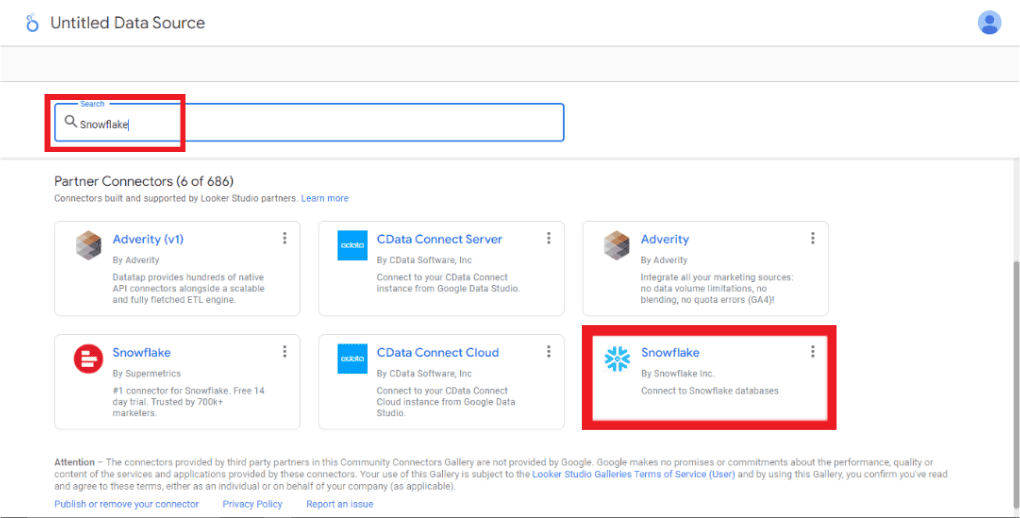Click the Supermetrics red round logo
Viewport: 1020px width, 518px height.
click(88, 359)
